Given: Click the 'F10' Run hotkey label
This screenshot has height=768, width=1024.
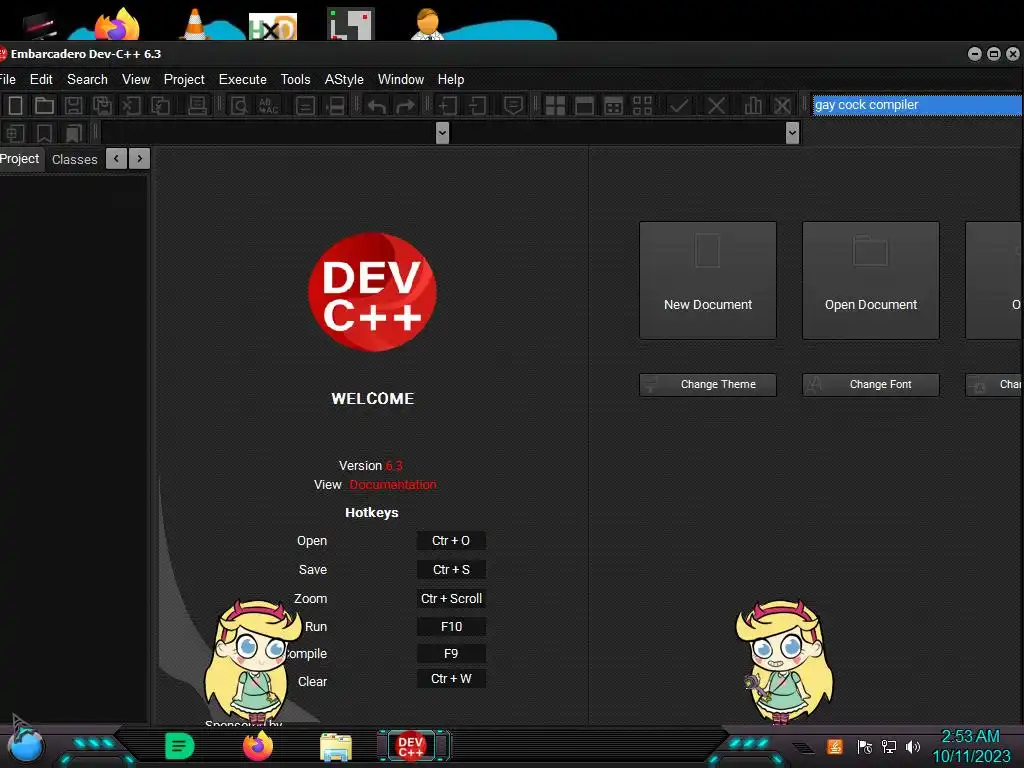Looking at the screenshot, I should (451, 627).
